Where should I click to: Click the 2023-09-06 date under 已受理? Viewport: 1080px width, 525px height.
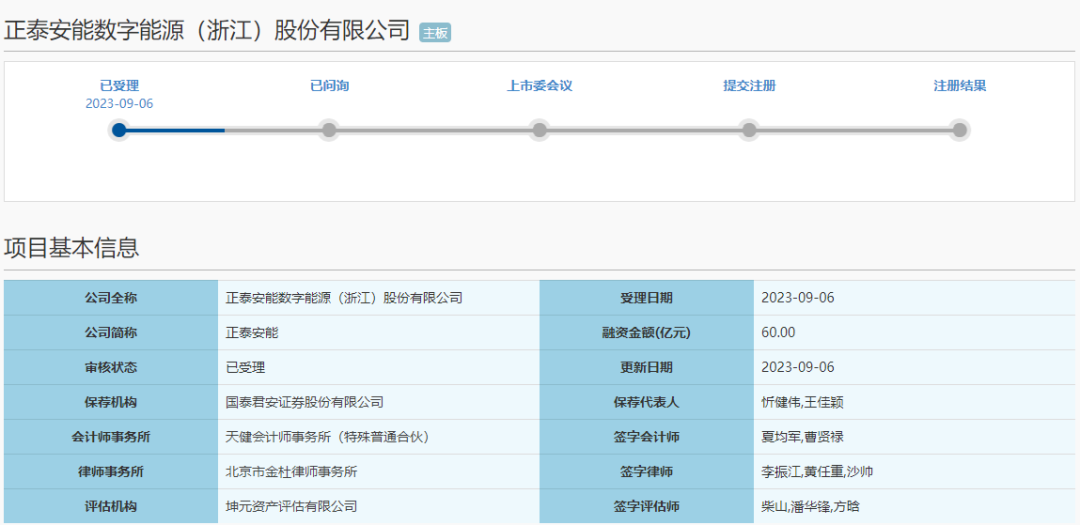click(x=119, y=104)
